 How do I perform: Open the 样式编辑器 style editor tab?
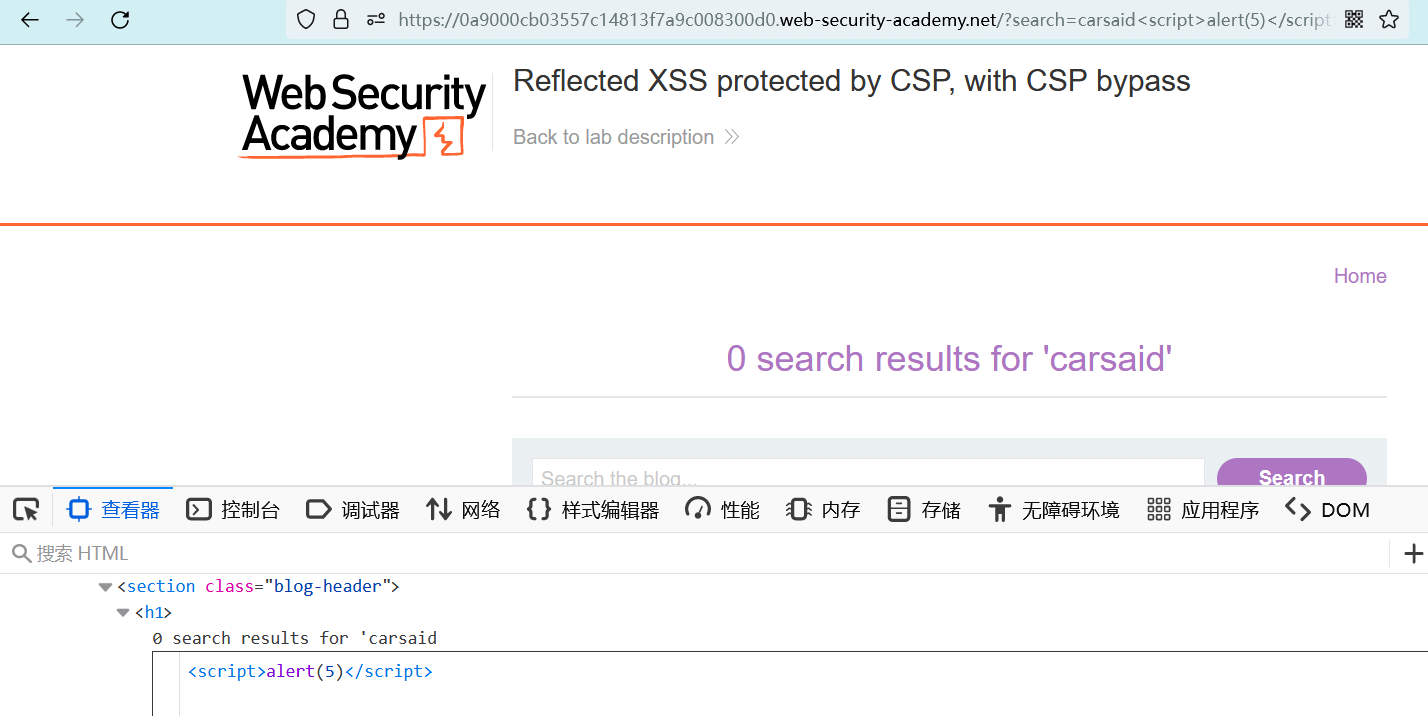click(593, 510)
